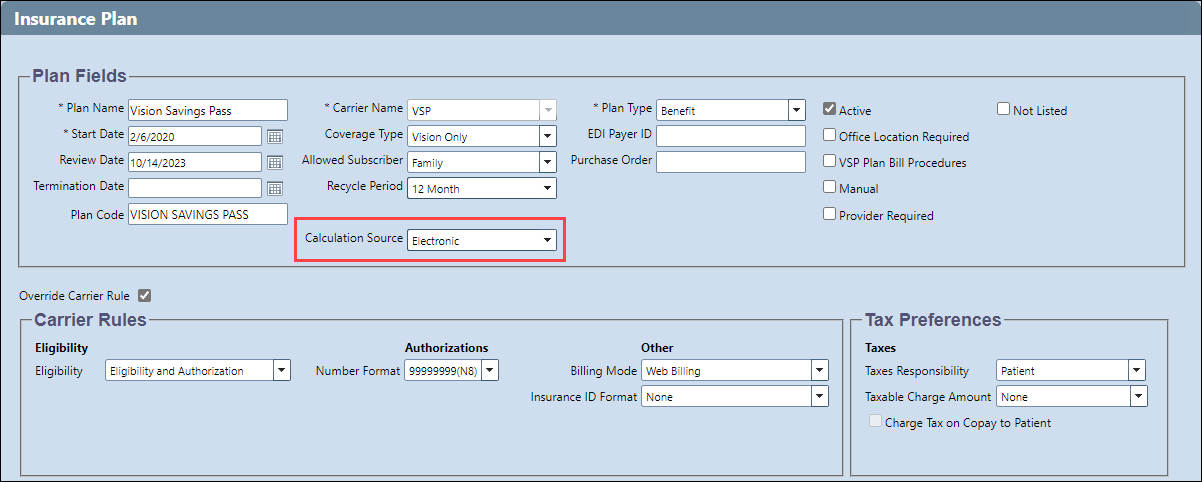
Task: Tick the Manual checkbox
Action: (829, 188)
